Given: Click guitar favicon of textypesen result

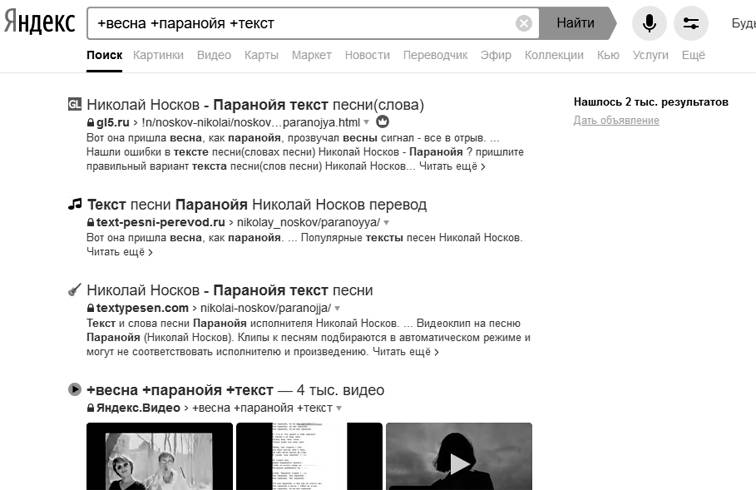Looking at the screenshot, I should [74, 290].
